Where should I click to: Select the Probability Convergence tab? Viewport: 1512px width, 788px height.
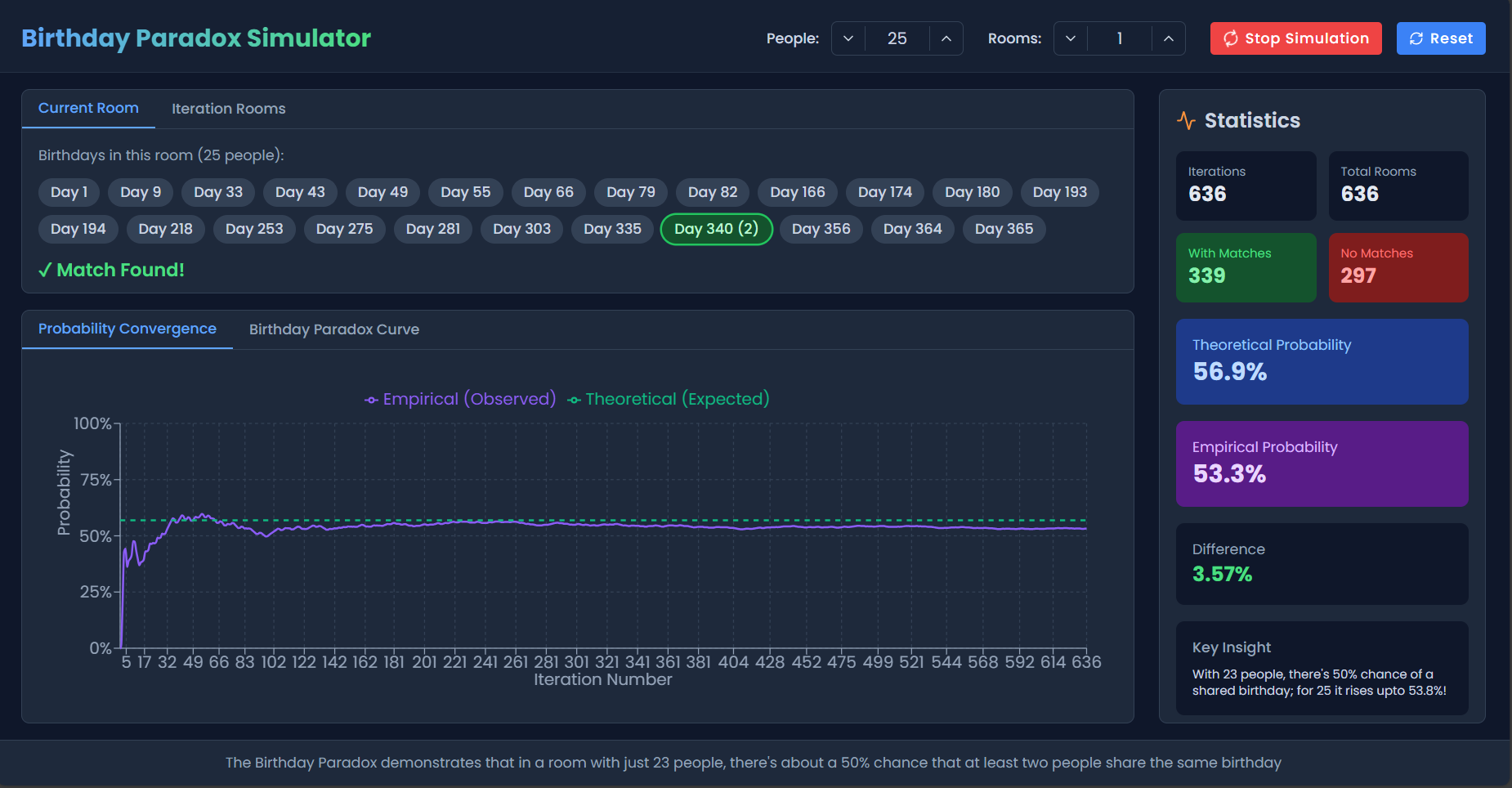coord(127,329)
